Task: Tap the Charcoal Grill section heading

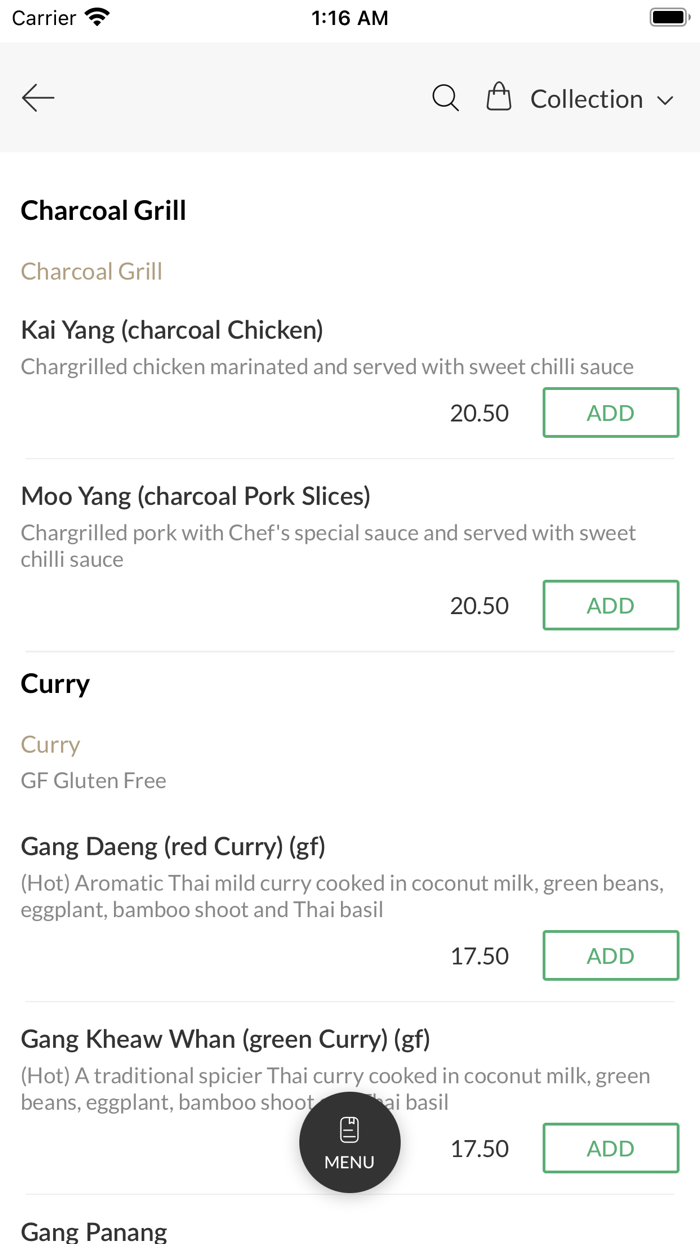Action: 104,211
